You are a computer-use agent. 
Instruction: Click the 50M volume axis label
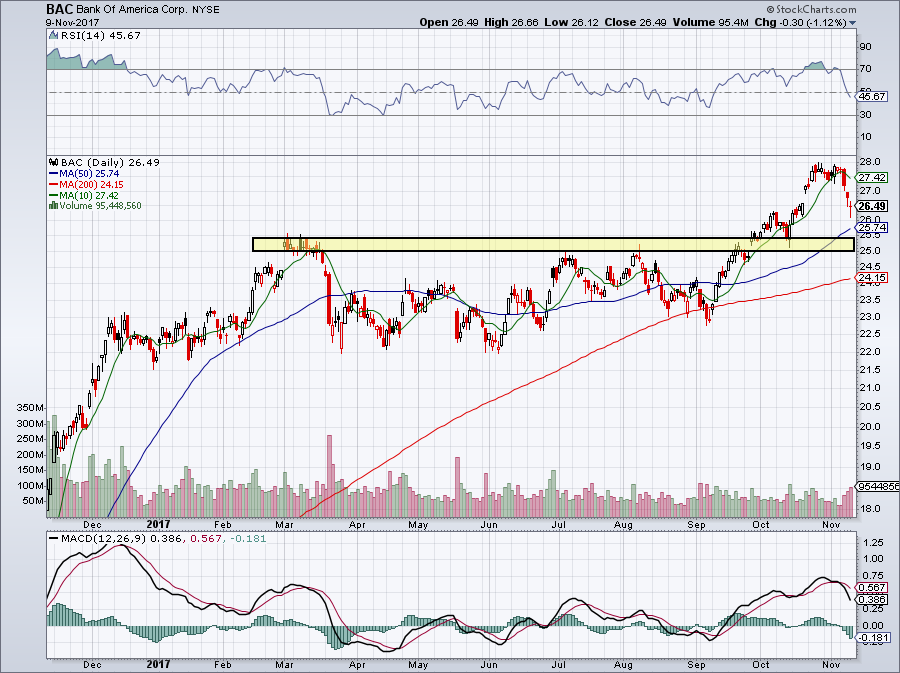pyautogui.click(x=33, y=500)
